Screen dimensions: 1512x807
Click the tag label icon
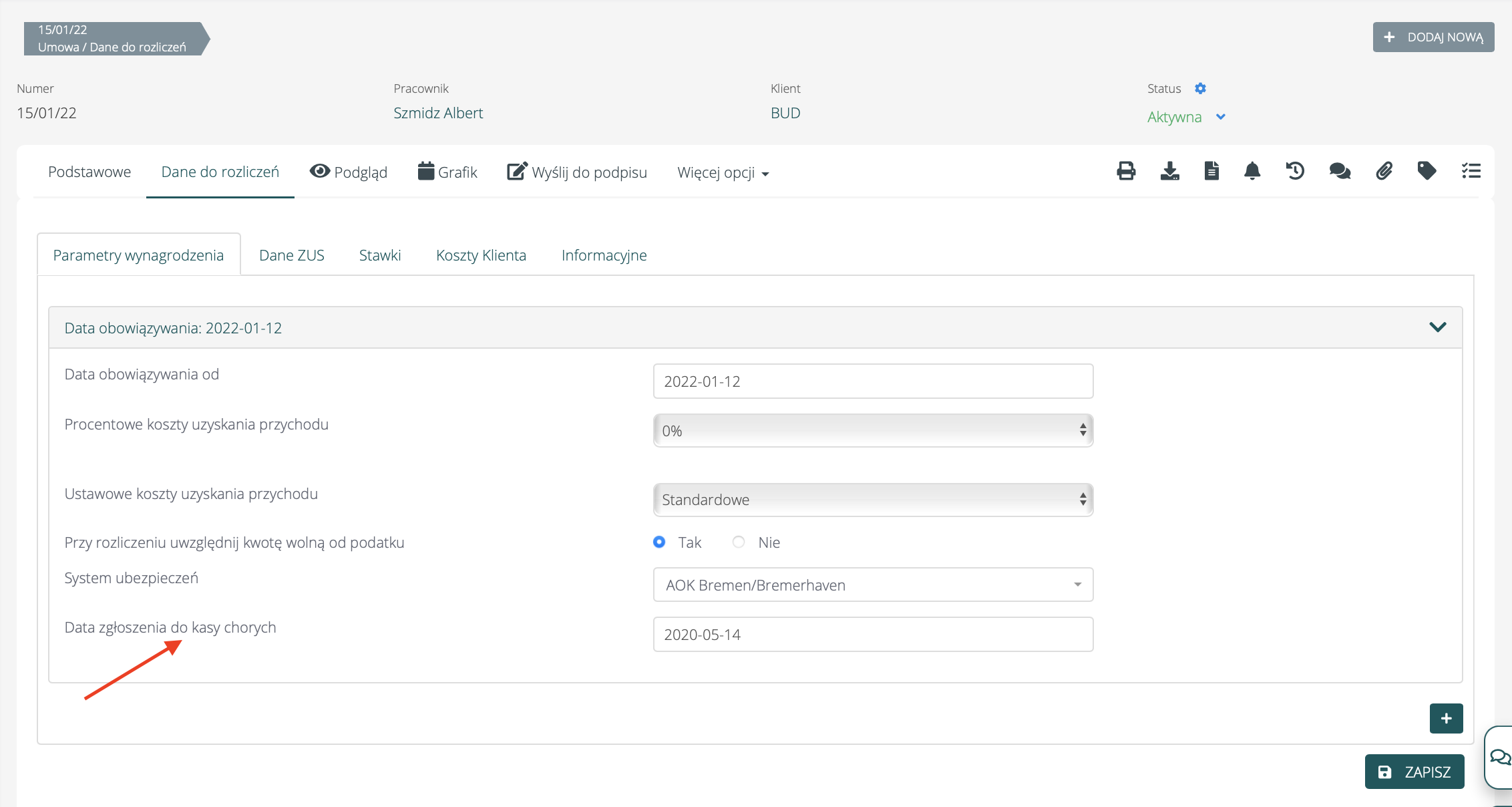(x=1427, y=171)
